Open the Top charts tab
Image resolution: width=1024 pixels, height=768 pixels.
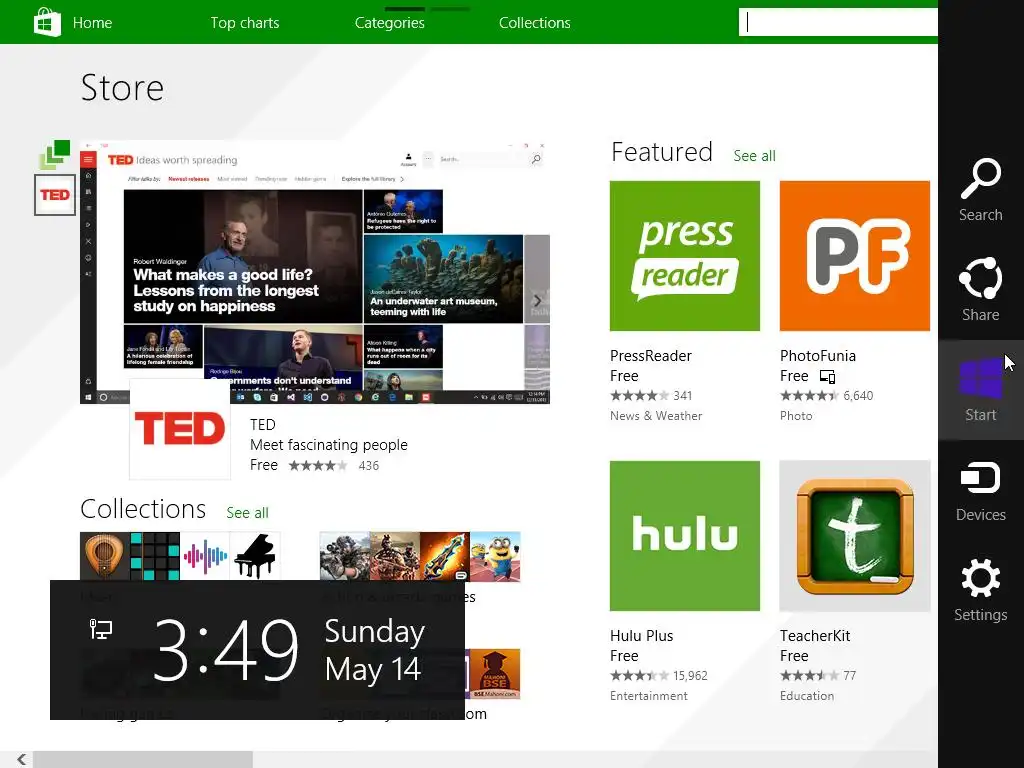[x=245, y=23]
